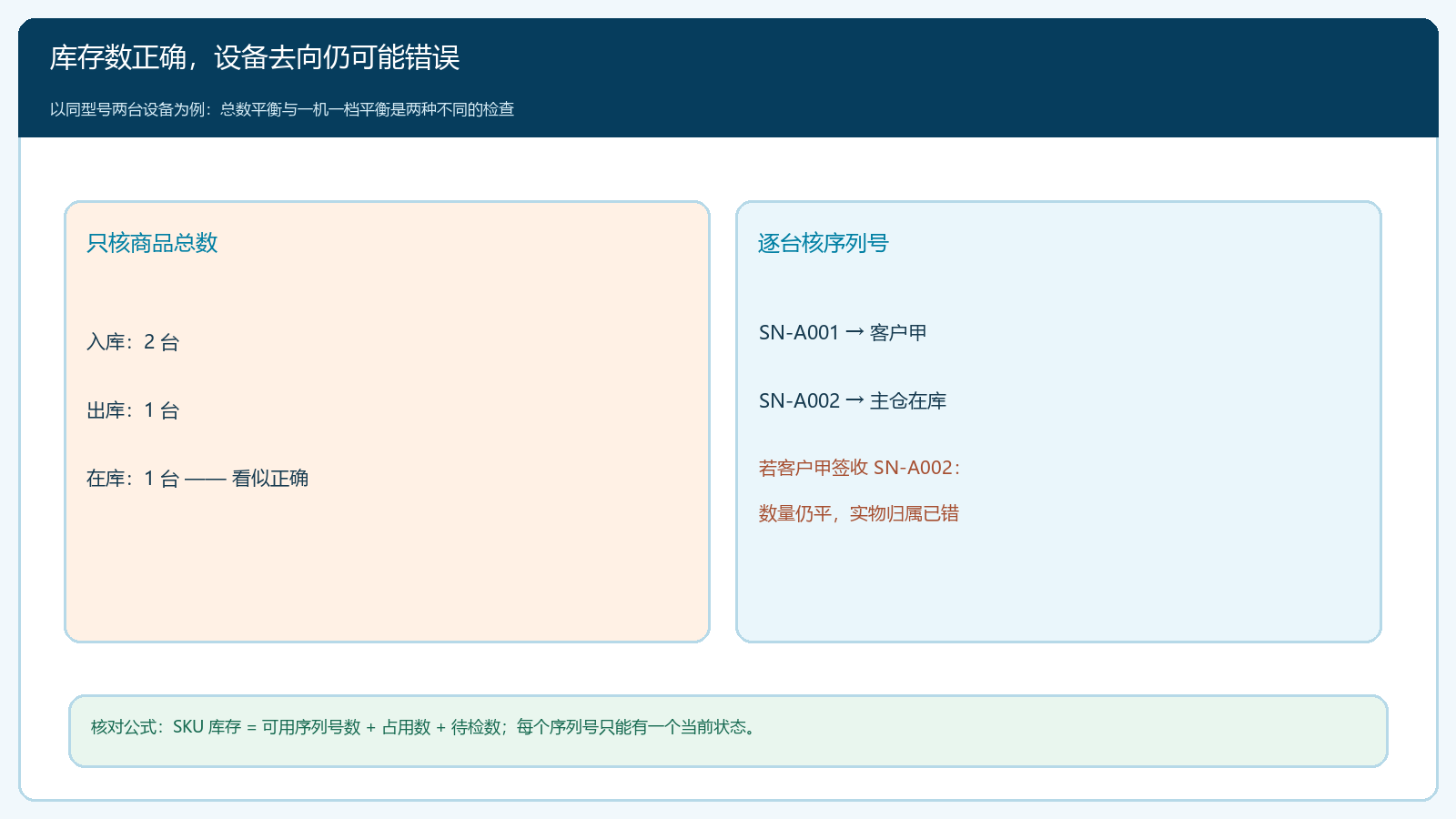Click the formula line starting with 核对公式

point(423,727)
